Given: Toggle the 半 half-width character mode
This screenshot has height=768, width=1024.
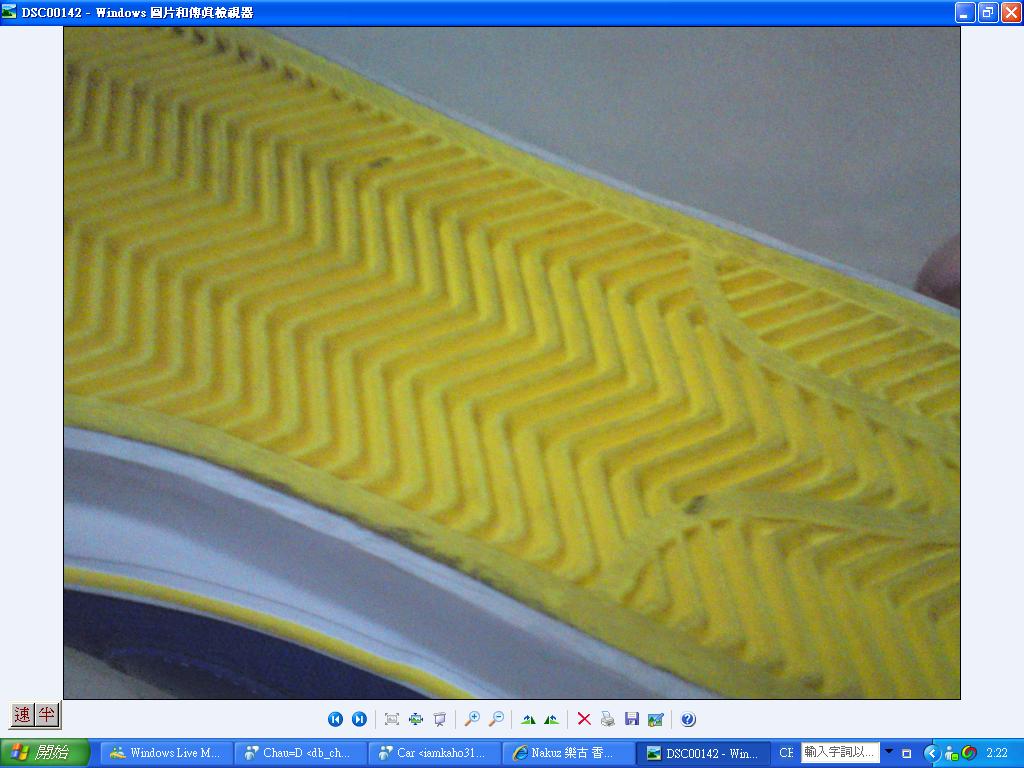Looking at the screenshot, I should coord(47,715).
